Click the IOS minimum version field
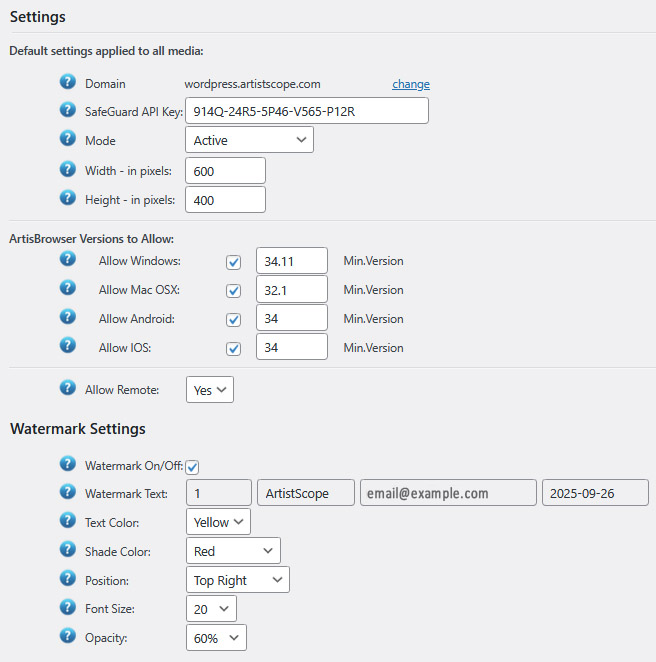 (x=292, y=347)
